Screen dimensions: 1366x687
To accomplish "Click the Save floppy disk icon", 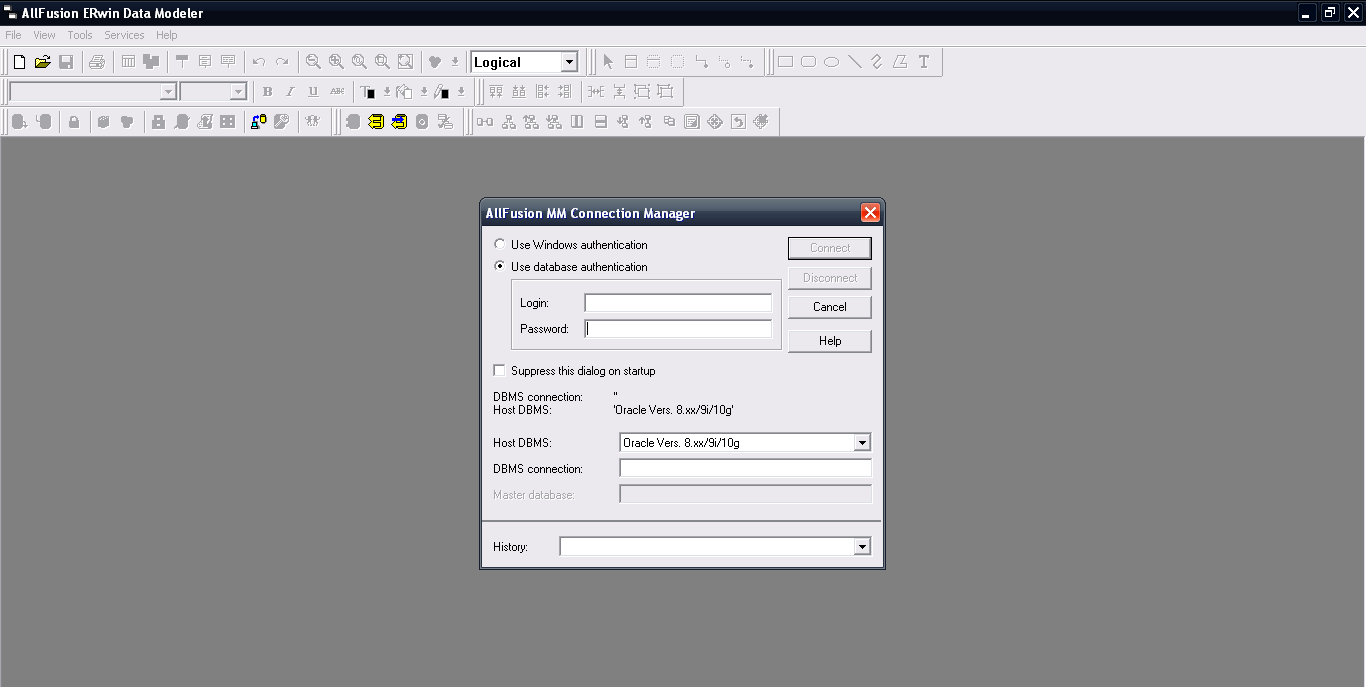I will 66,62.
